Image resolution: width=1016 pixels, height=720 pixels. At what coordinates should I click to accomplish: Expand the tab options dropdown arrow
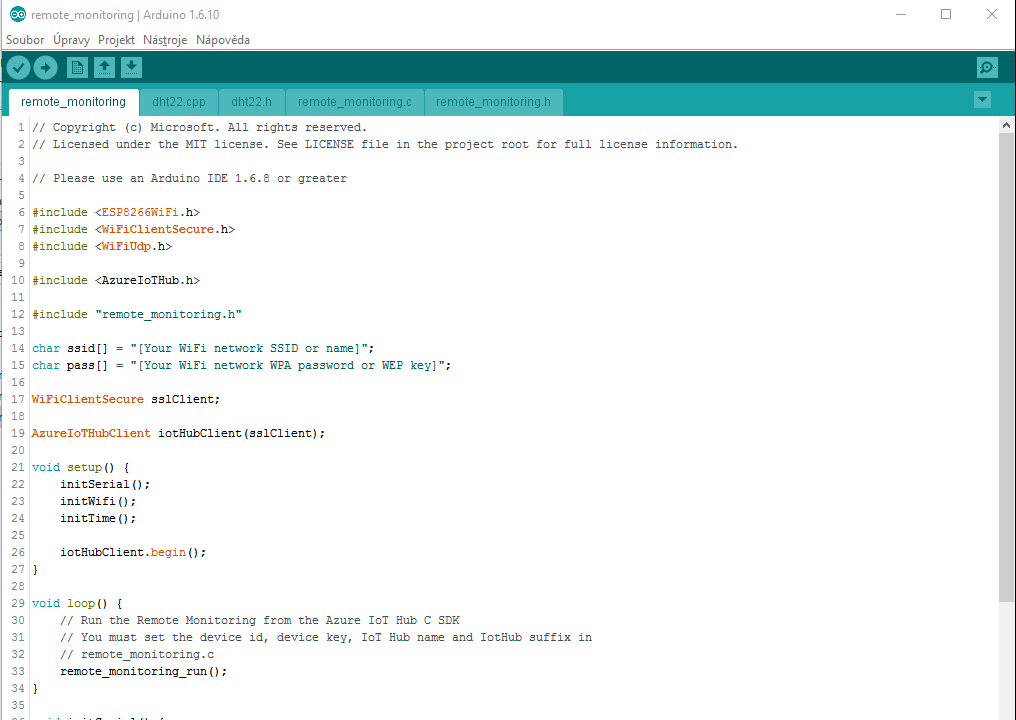[982, 99]
